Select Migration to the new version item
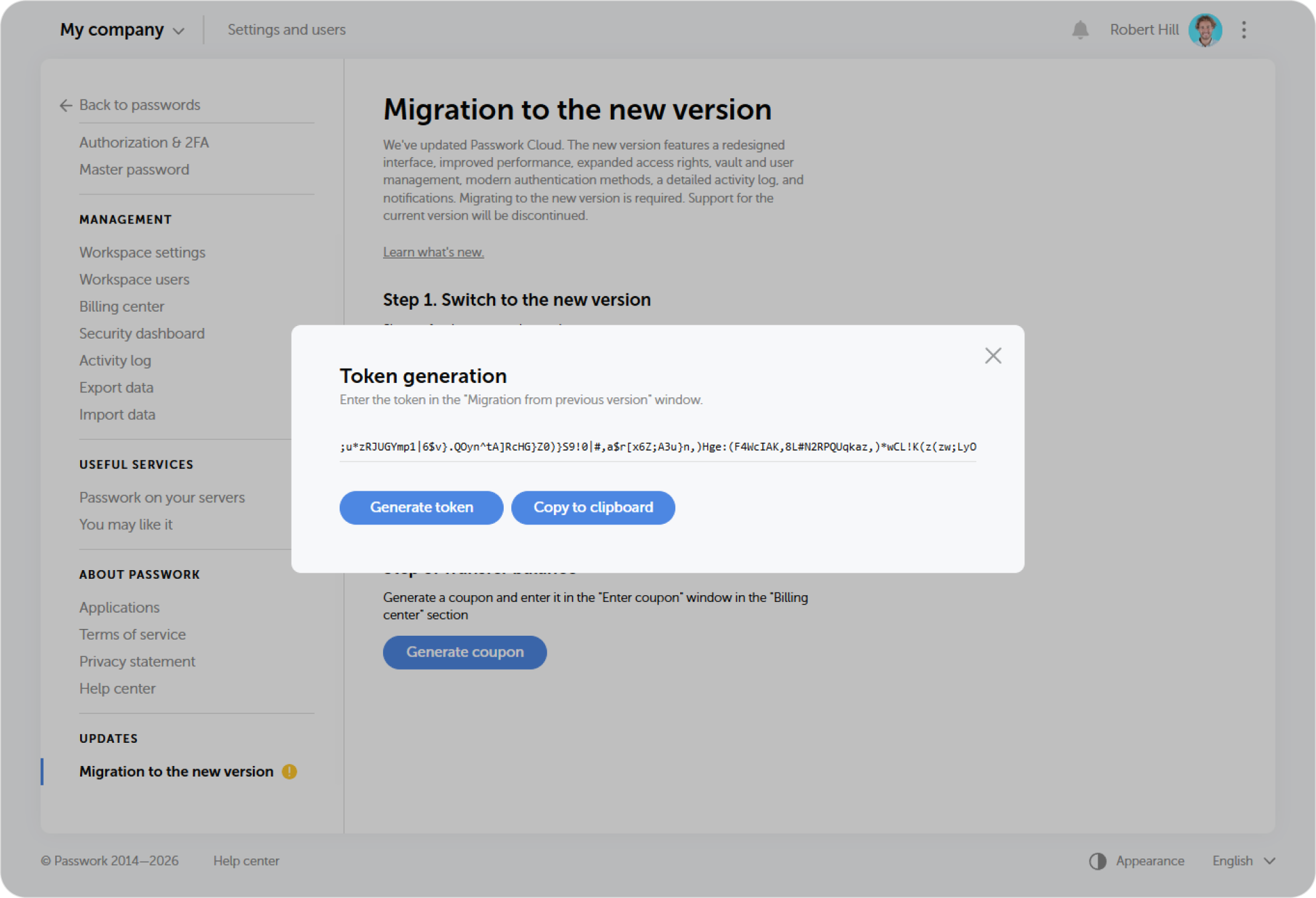1316x898 pixels. click(176, 771)
